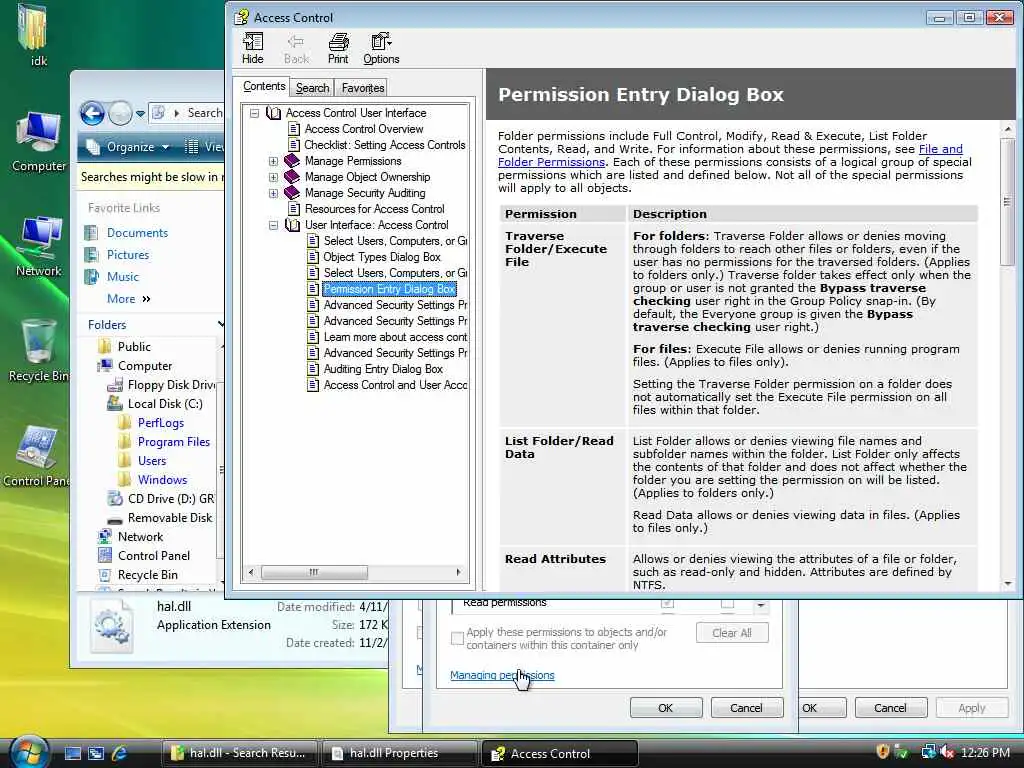Expand the Manage Object Ownership node
This screenshot has height=768, width=1024.
[273, 177]
